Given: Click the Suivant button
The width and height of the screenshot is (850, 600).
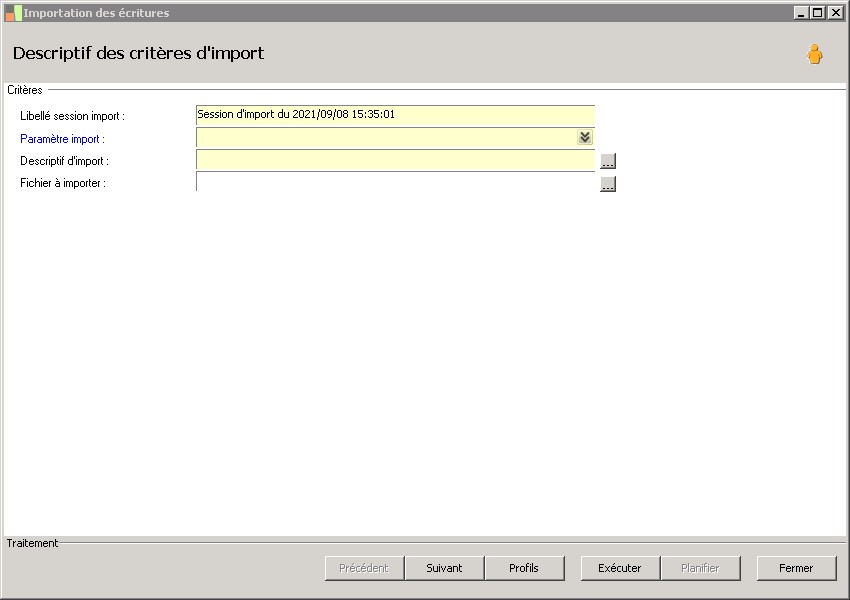Looking at the screenshot, I should click(444, 568).
